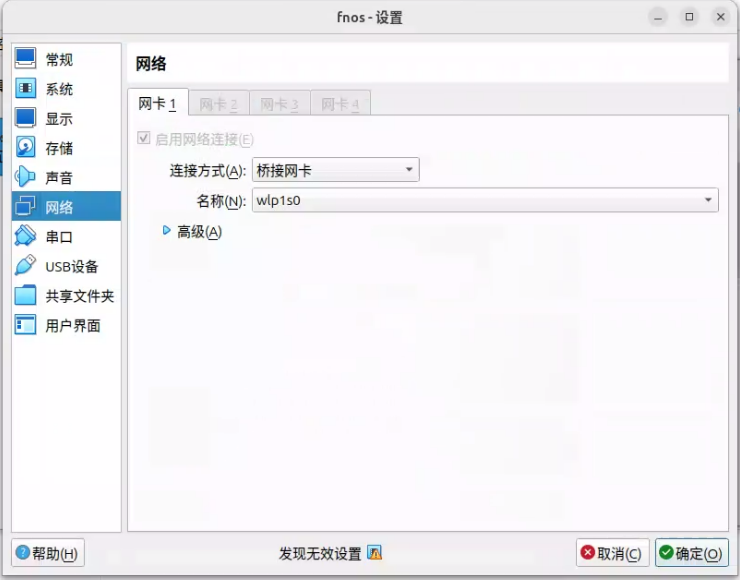Select the 系统 (System) chip icon
Image resolution: width=740 pixels, height=580 pixels.
coord(25,88)
